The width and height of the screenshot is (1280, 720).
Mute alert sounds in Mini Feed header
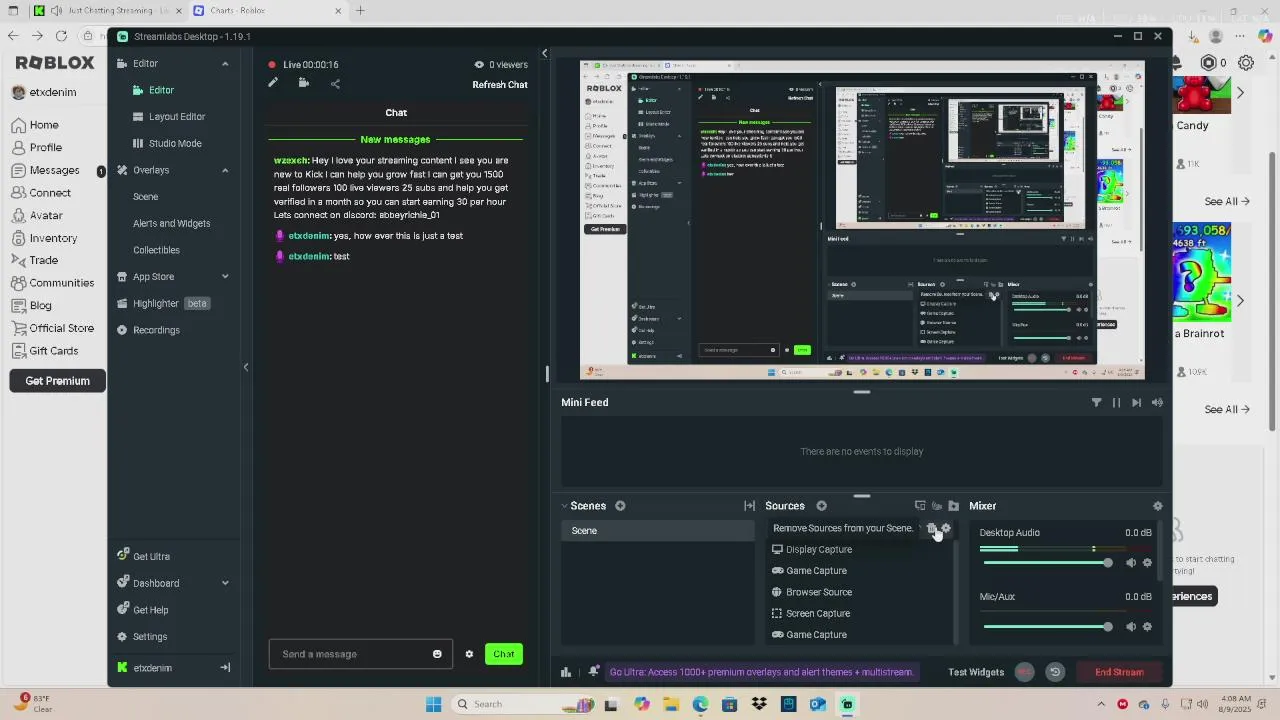coord(1157,403)
